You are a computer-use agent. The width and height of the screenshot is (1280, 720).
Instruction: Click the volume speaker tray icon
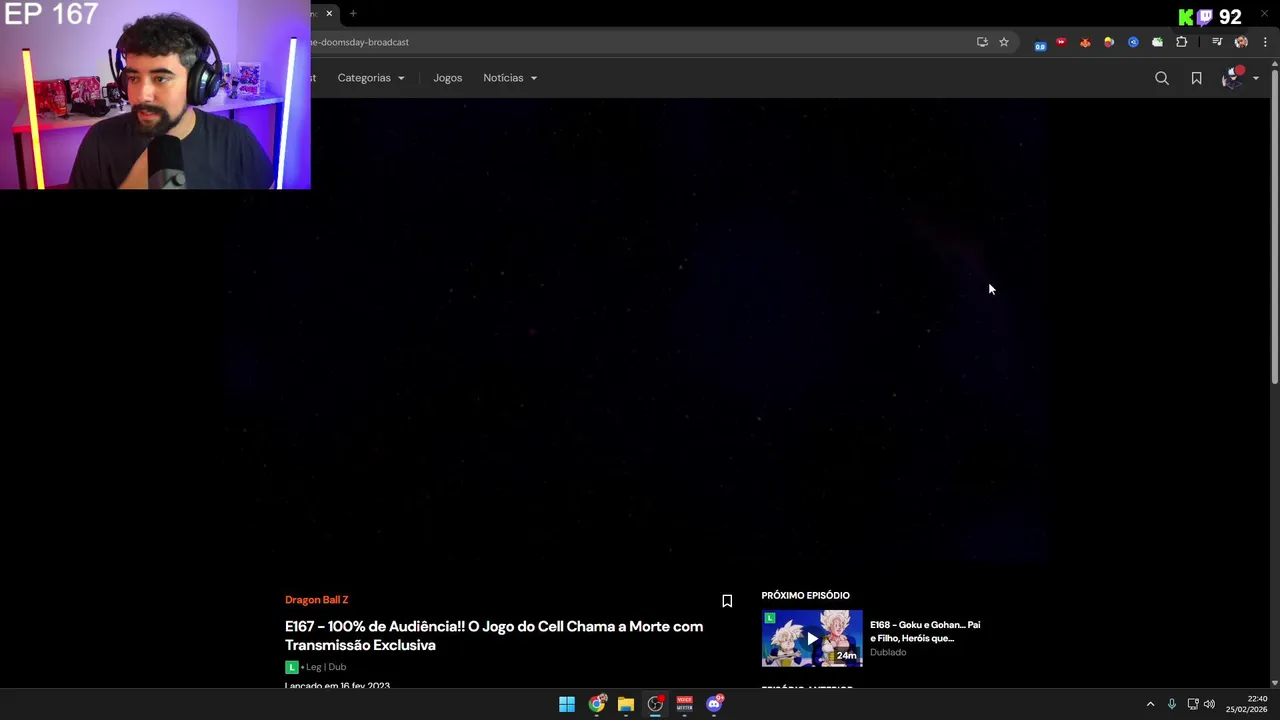tap(1209, 704)
